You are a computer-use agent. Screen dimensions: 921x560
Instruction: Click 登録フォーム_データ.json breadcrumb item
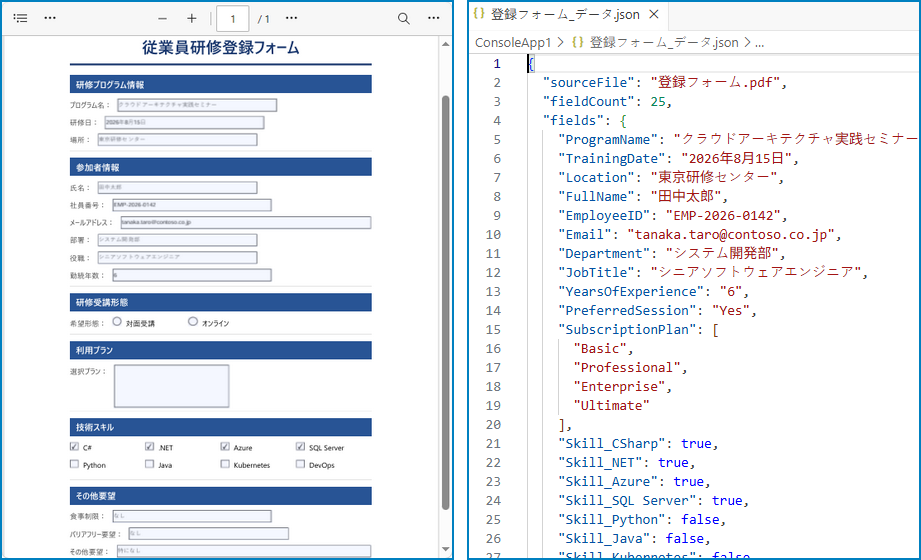click(664, 42)
